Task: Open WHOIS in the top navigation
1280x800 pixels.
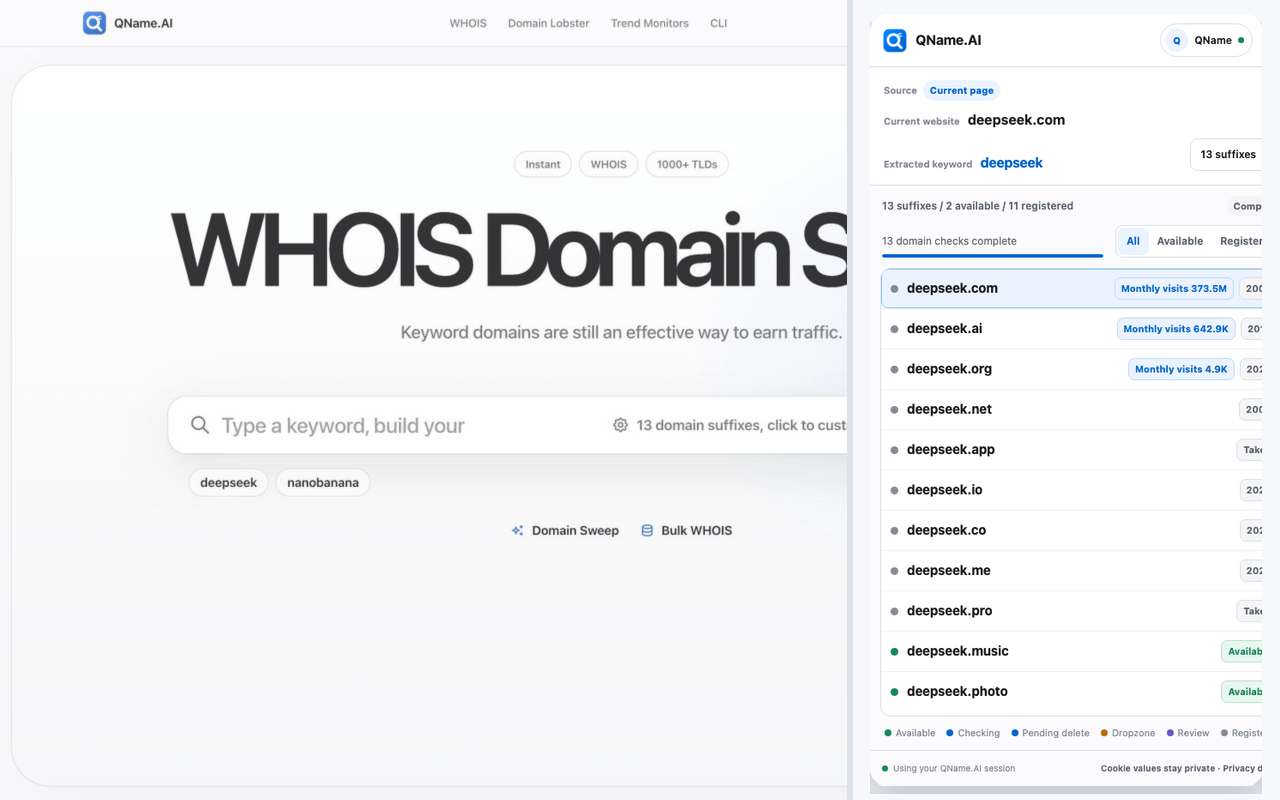Action: click(x=468, y=23)
